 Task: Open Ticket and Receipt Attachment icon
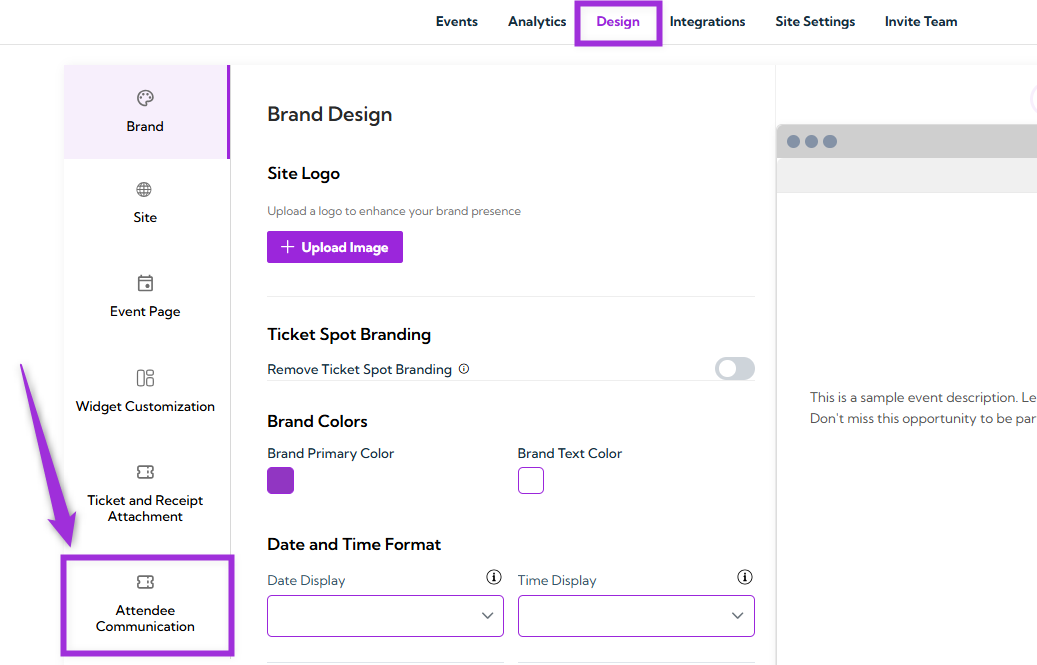145,472
